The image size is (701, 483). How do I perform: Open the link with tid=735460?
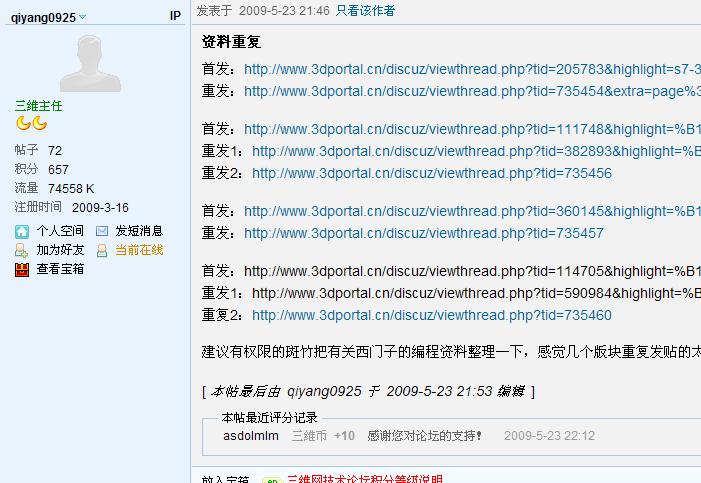coord(432,315)
